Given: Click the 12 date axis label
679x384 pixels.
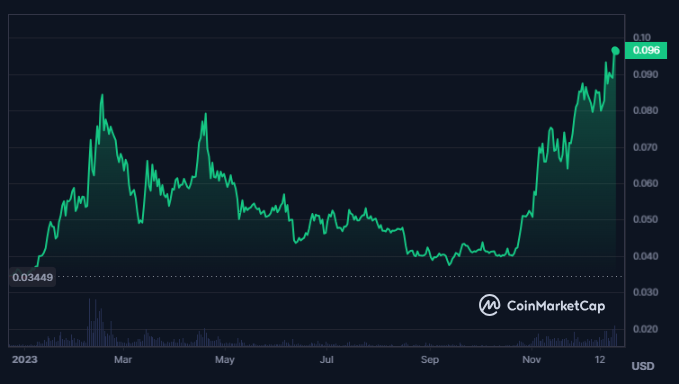Looking at the screenshot, I should point(600,359).
